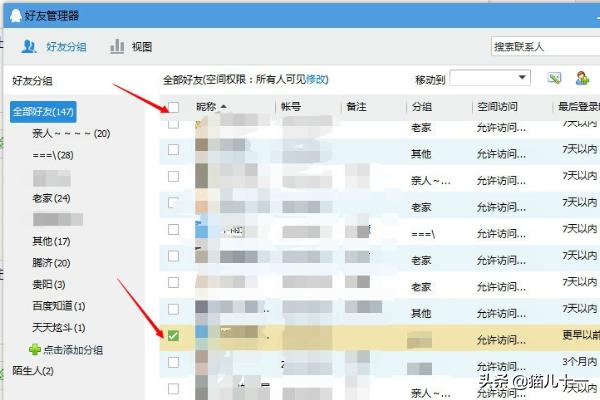Select the 老家 (24) group
Viewport: 600px width, 400px height.
point(50,198)
